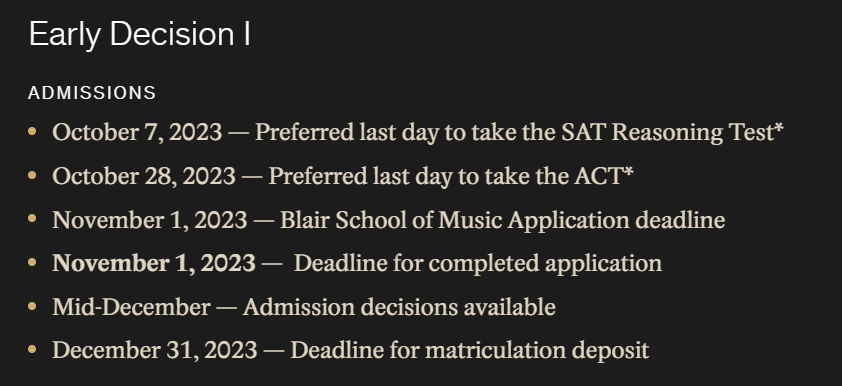Select Deadline for matriculation deposit text
This screenshot has height=386, width=842.
[x=470, y=351]
